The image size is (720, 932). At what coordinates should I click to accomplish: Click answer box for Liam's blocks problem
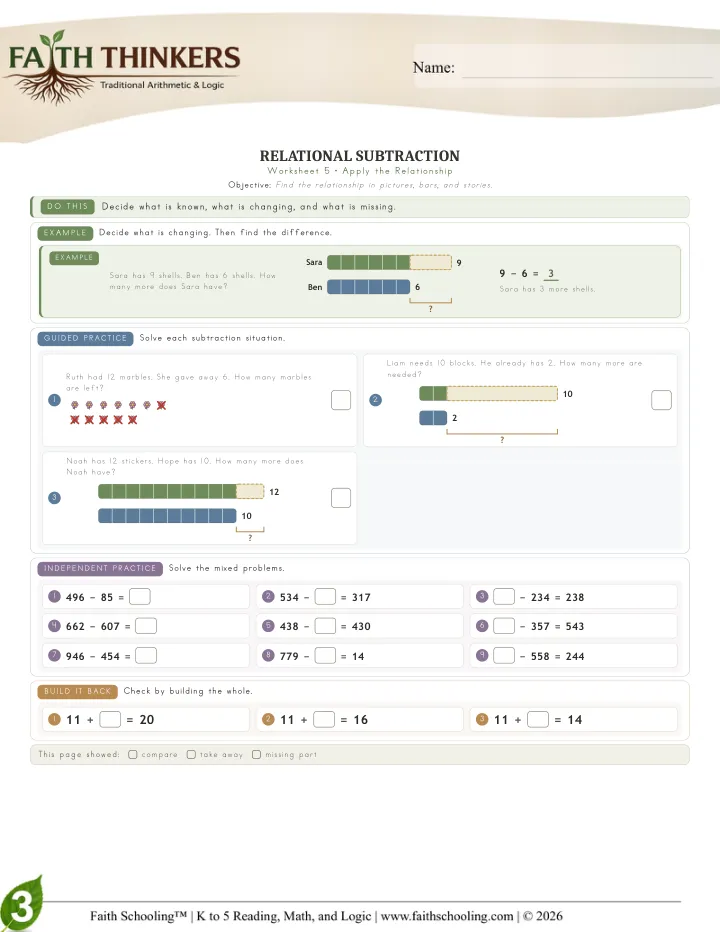662,400
